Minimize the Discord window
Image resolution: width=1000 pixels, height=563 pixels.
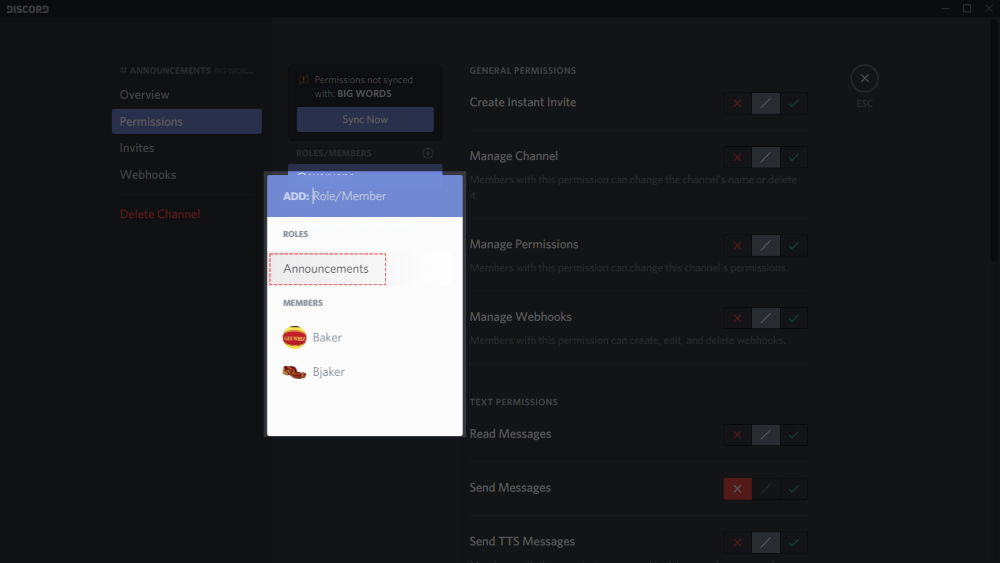point(945,8)
